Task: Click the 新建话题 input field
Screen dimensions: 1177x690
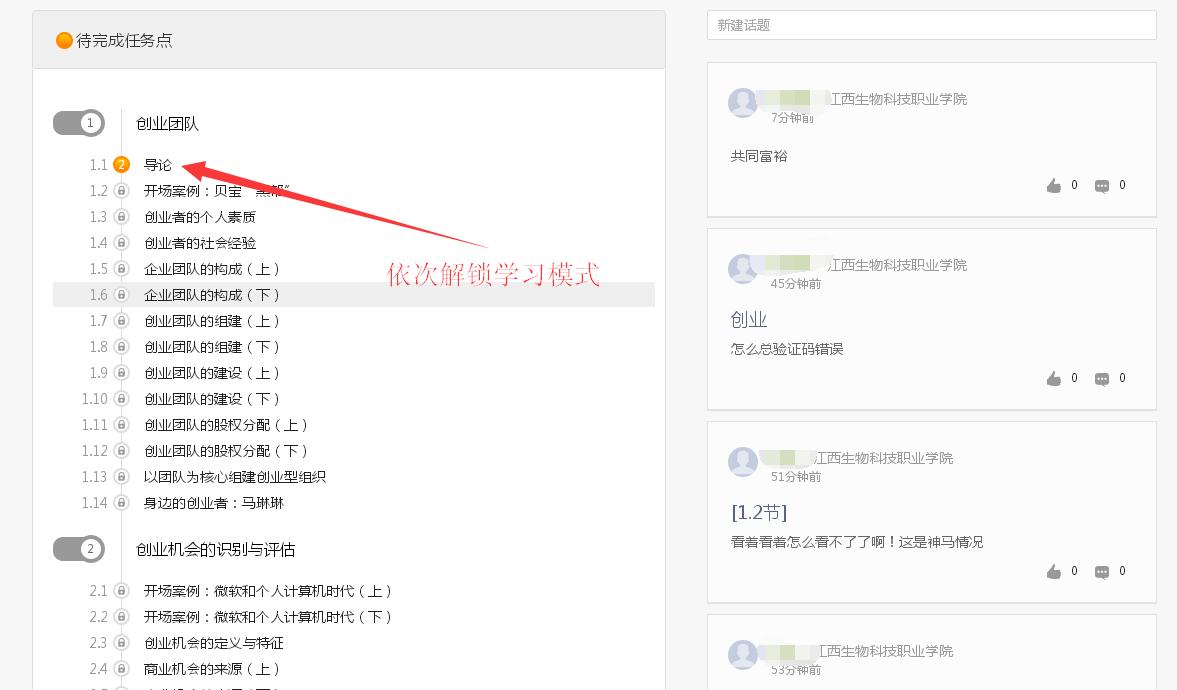Action: tap(930, 25)
